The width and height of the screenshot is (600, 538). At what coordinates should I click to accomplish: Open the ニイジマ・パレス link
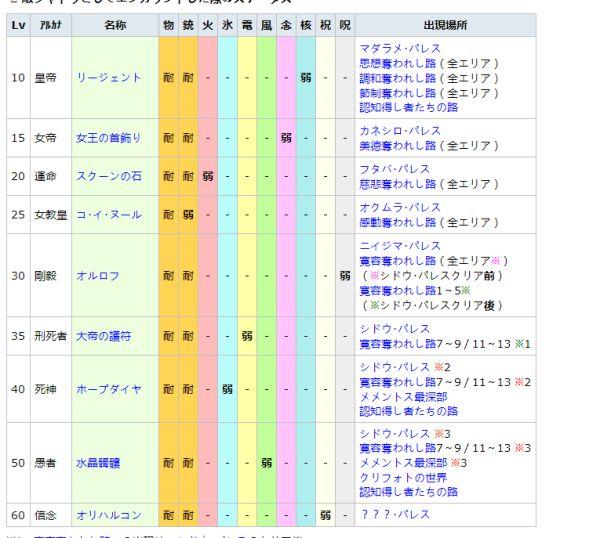tap(400, 246)
